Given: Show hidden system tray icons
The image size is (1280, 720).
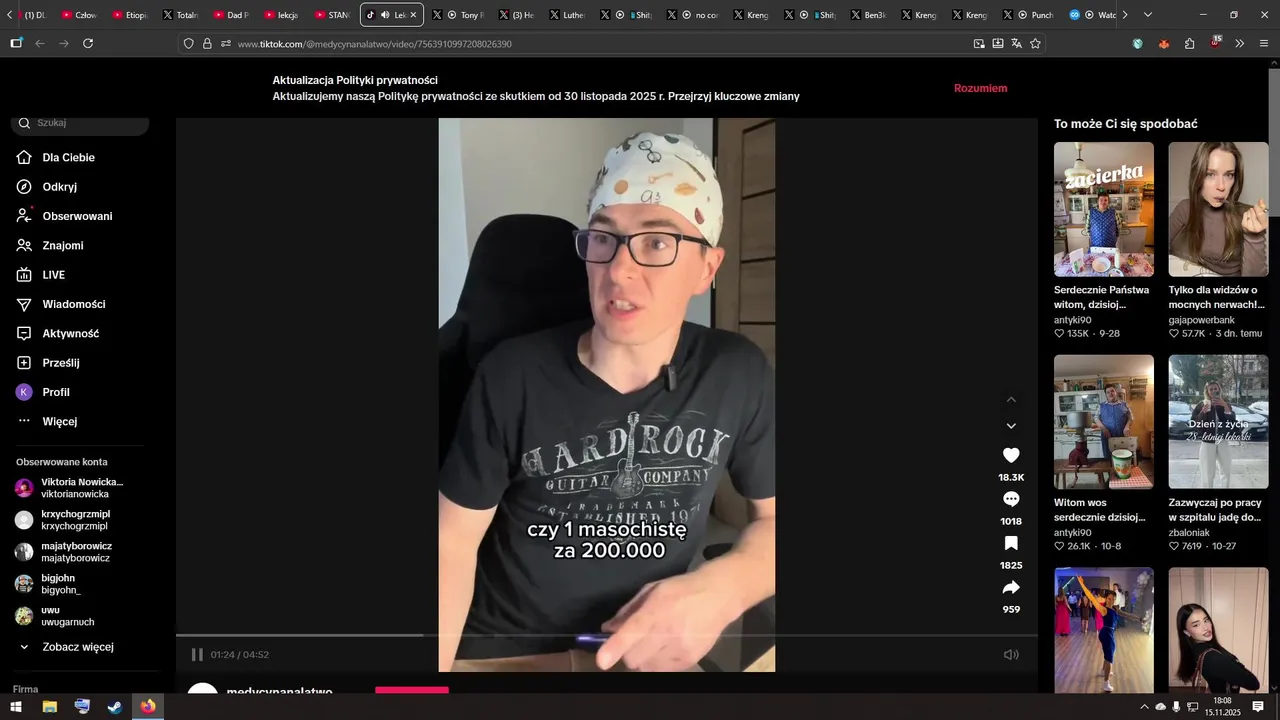Looking at the screenshot, I should click(x=1144, y=707).
